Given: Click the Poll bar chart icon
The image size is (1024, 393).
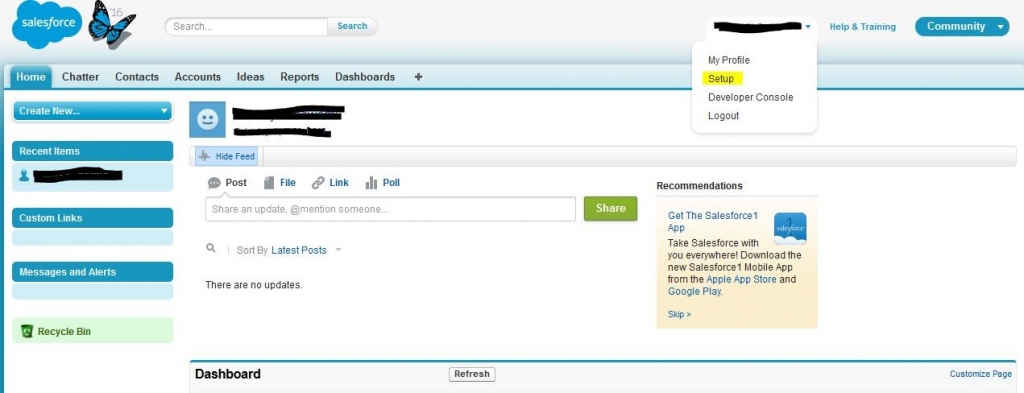Looking at the screenshot, I should coord(371,183).
